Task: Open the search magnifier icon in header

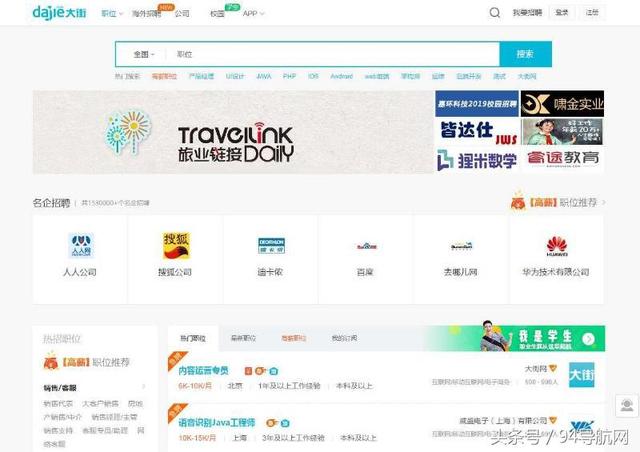Action: (494, 13)
